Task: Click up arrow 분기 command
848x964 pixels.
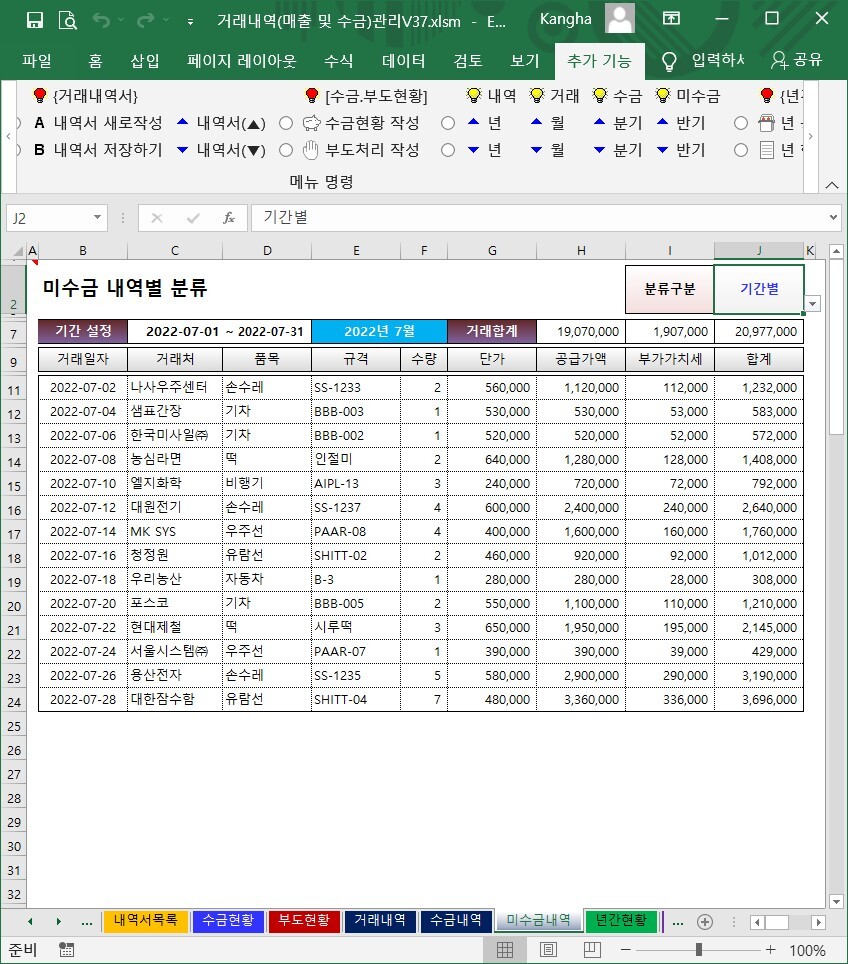Action: pyautogui.click(x=617, y=123)
